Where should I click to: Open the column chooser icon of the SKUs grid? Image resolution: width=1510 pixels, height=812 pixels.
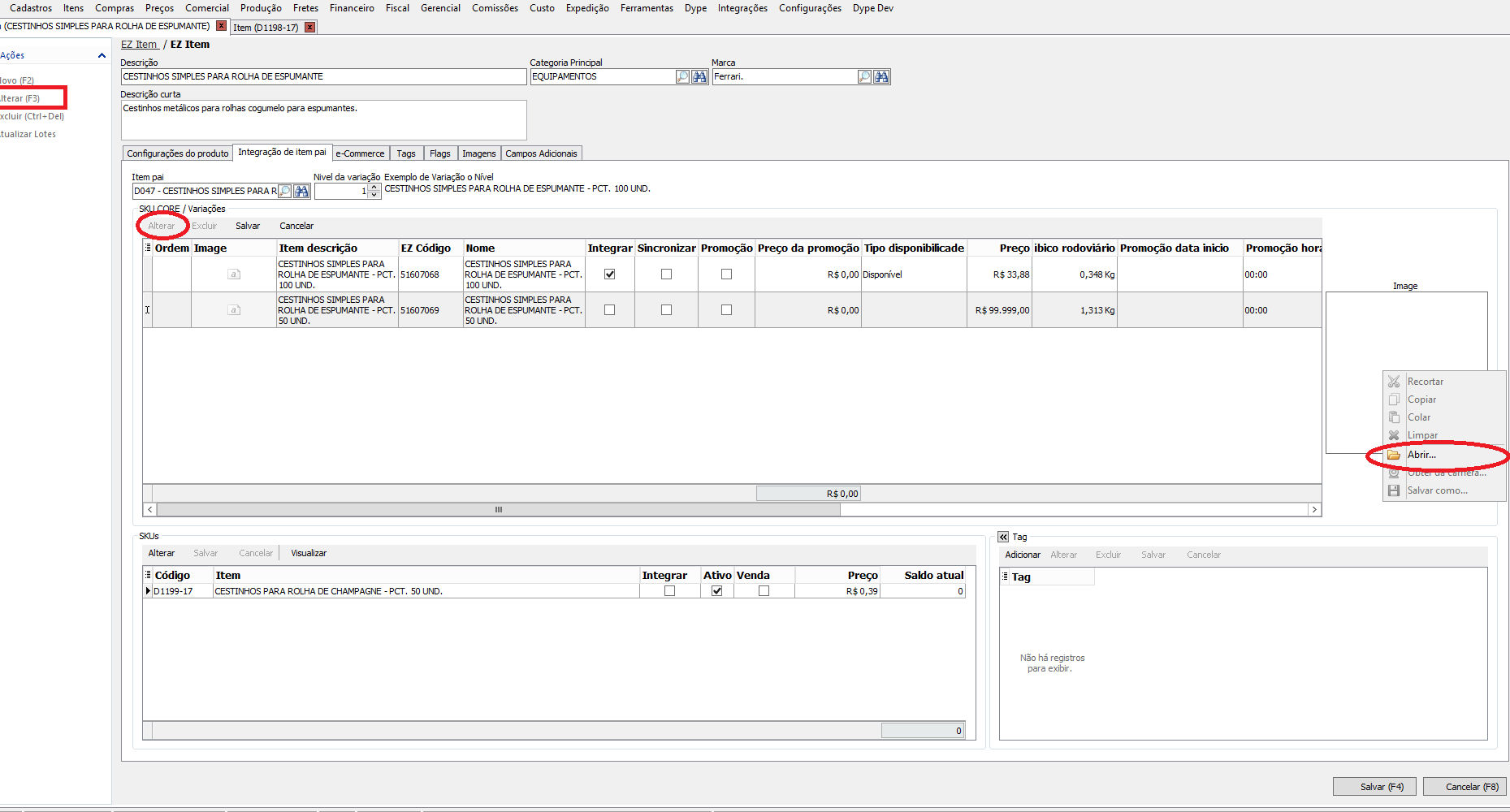click(x=148, y=575)
